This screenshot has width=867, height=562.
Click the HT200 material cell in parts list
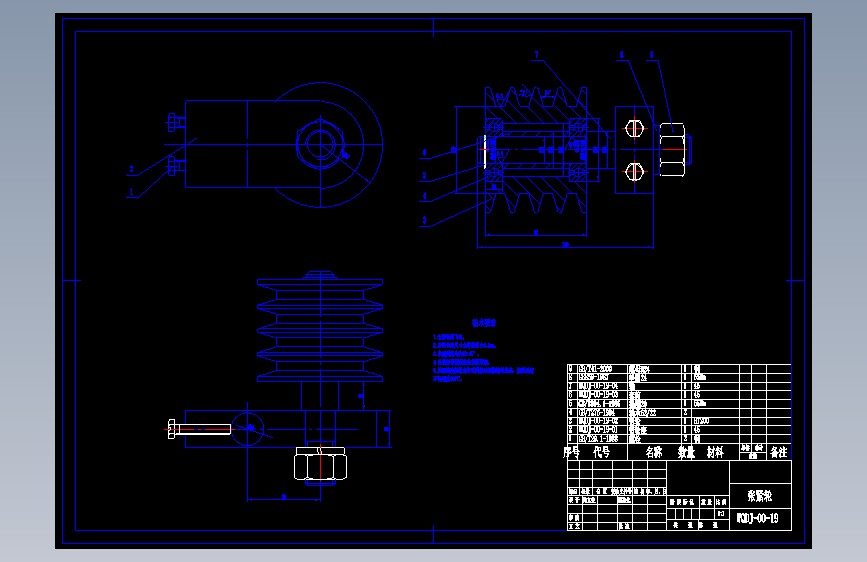coord(701,422)
